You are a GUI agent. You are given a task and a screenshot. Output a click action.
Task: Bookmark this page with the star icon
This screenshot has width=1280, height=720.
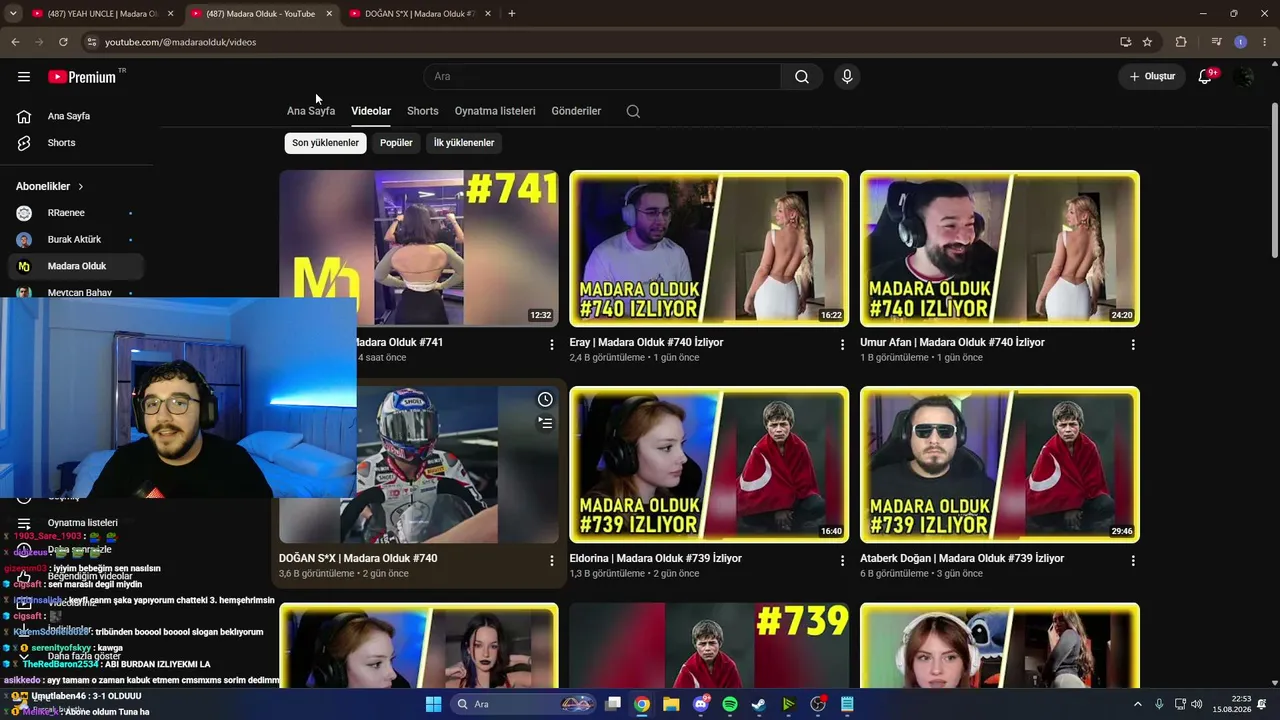tap(1147, 42)
